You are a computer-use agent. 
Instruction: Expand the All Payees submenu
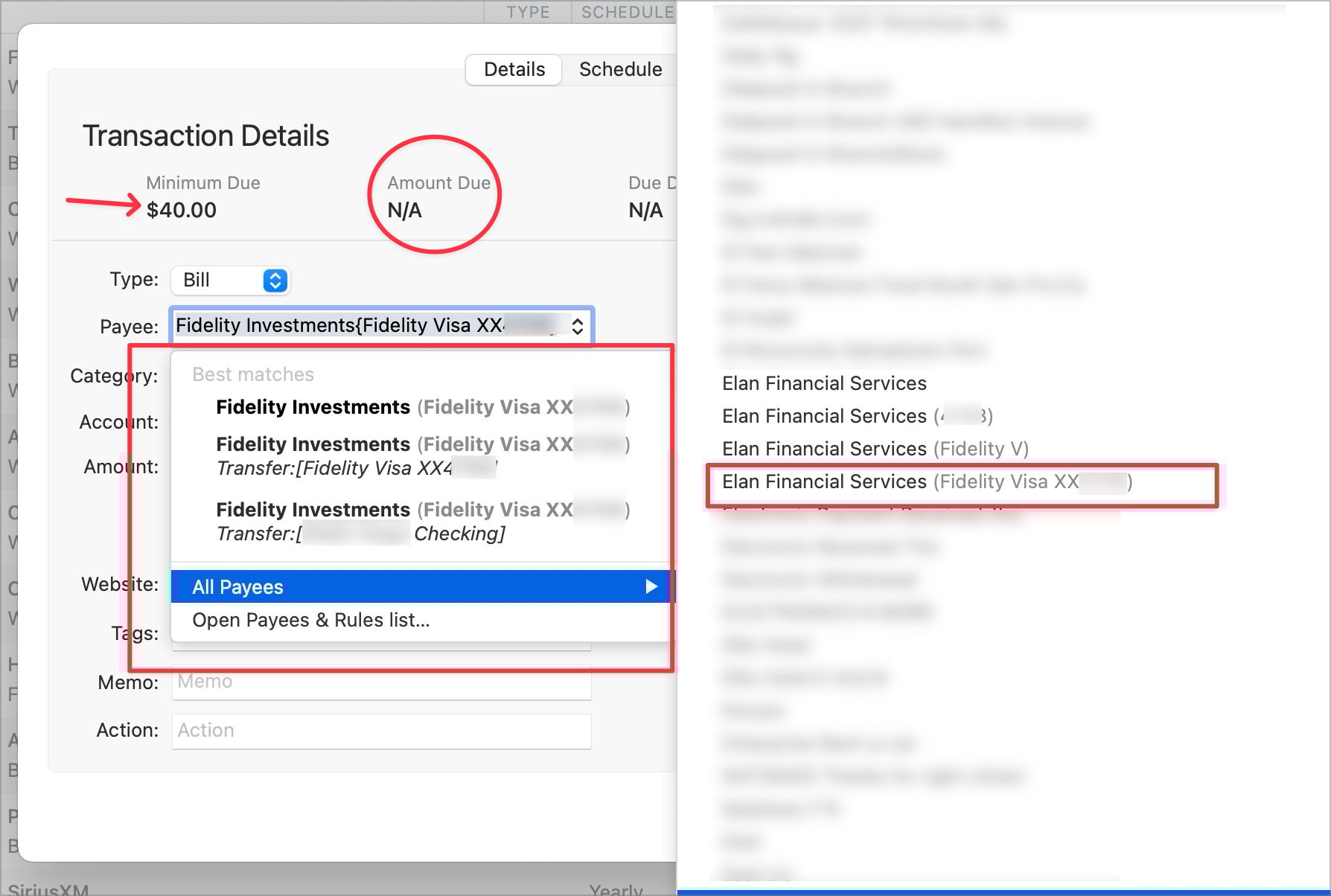coord(423,586)
